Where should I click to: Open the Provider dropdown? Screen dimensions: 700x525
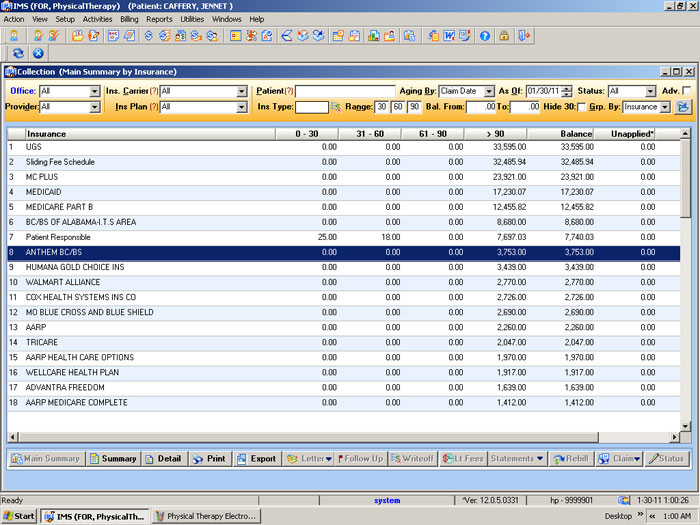tap(95, 107)
